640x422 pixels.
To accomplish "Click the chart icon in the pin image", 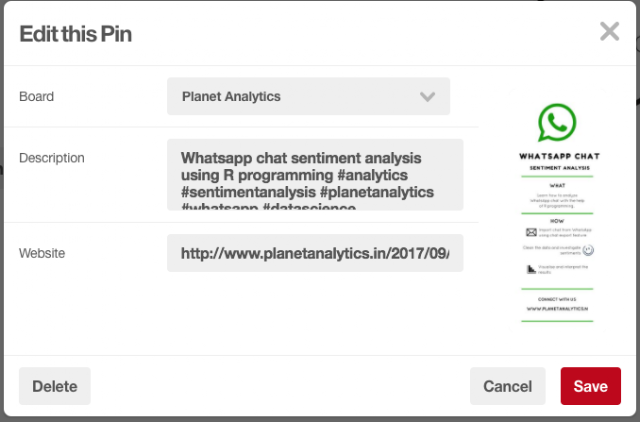I will (531, 268).
